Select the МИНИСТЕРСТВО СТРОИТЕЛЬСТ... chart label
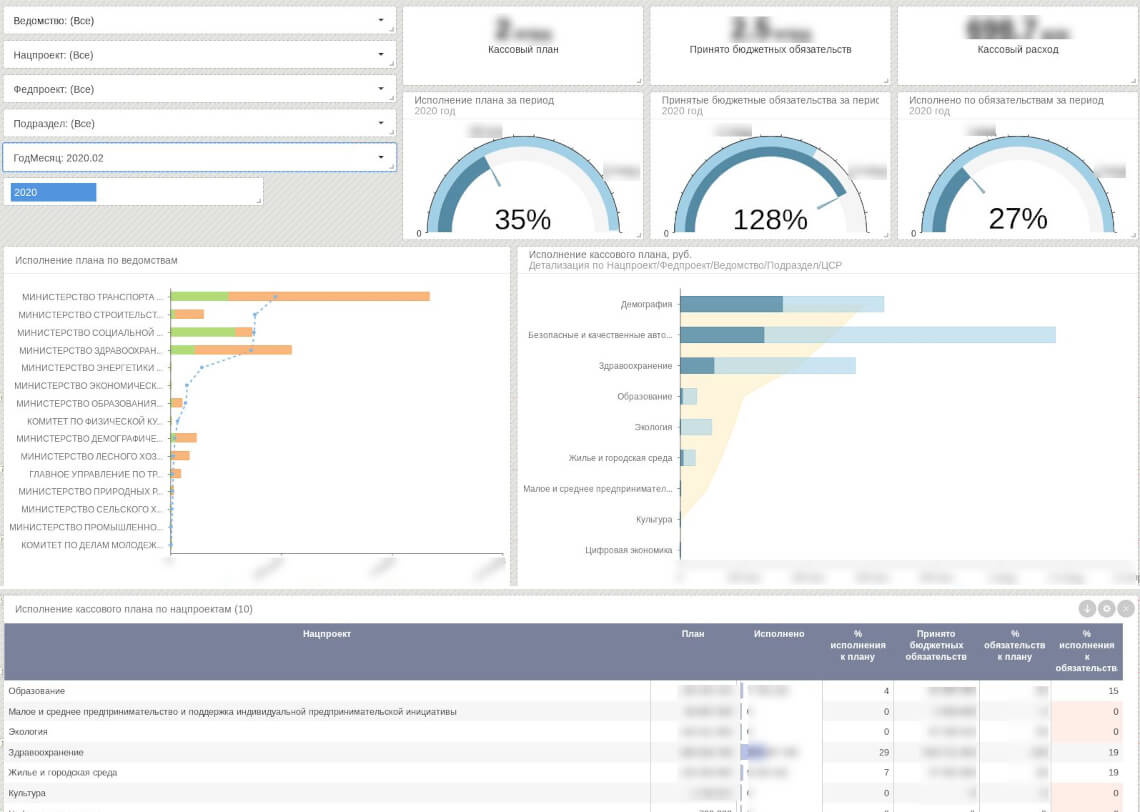This screenshot has height=812, width=1140. pyautogui.click(x=90, y=315)
